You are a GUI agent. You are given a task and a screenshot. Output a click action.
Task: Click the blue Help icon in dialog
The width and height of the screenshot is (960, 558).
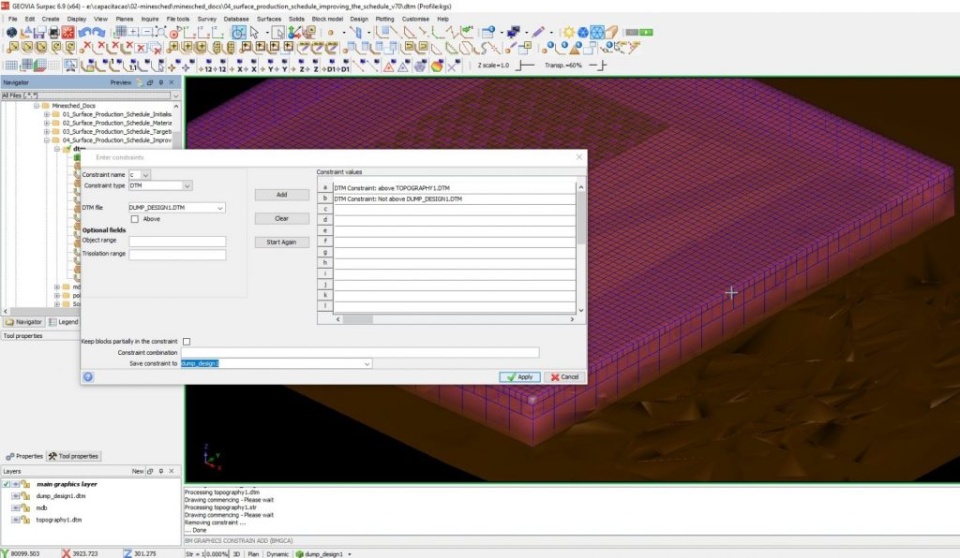pyautogui.click(x=89, y=377)
